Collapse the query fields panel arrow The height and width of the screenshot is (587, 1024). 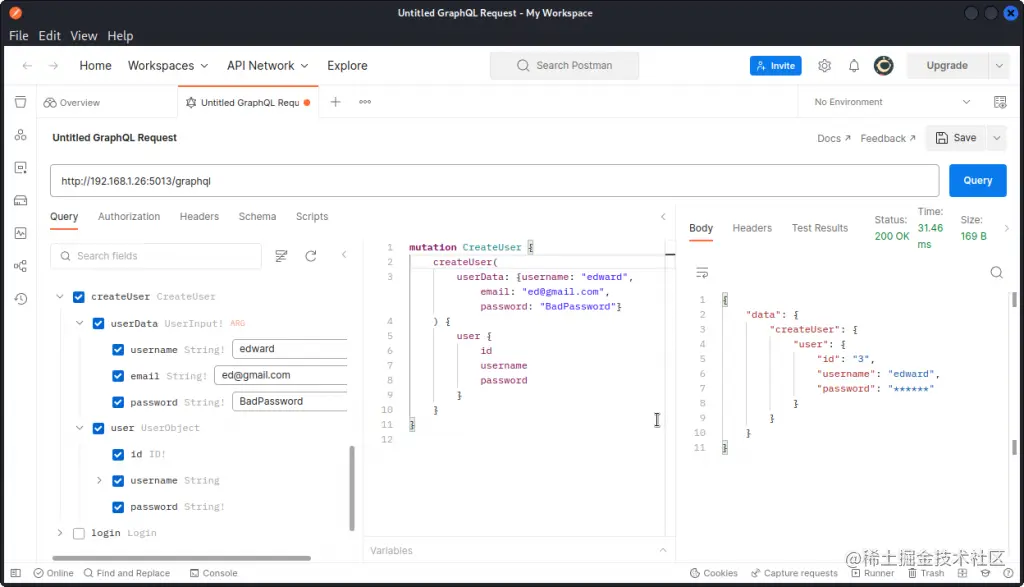(344, 255)
